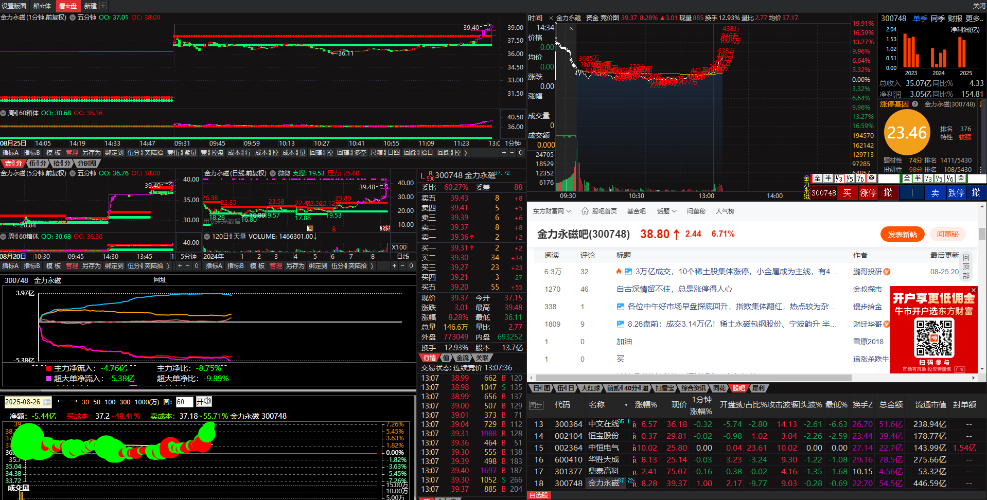Click 另存为 on the top chart toolbar
This screenshot has height=500, width=987.
coord(91,152)
